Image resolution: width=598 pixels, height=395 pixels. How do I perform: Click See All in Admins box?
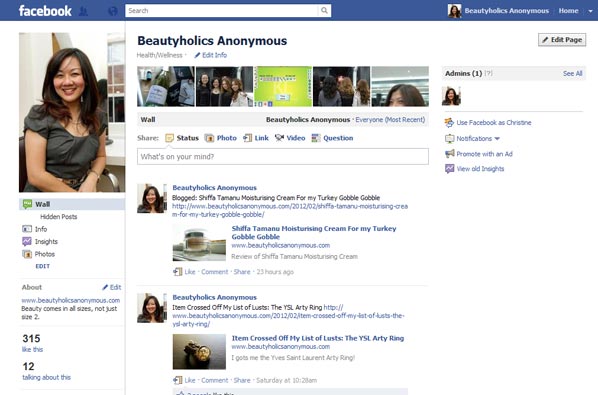pyautogui.click(x=573, y=74)
